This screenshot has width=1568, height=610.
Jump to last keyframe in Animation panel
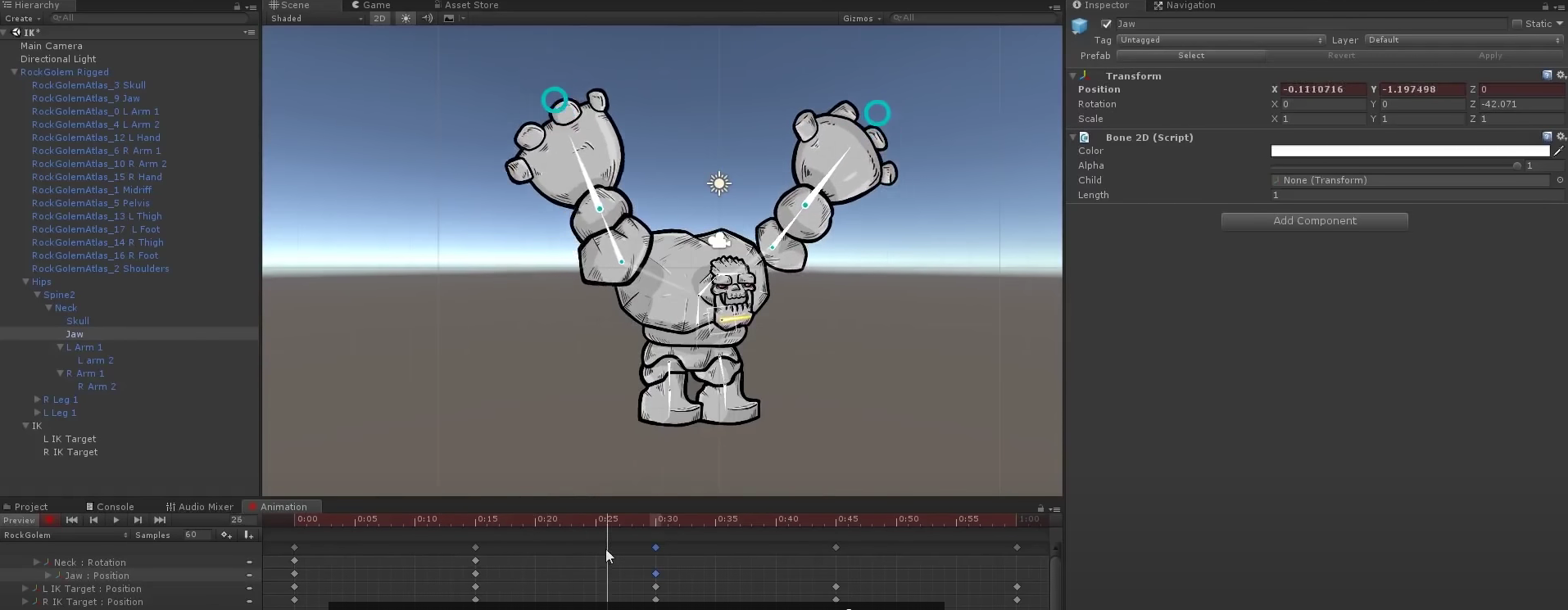pyautogui.click(x=160, y=520)
